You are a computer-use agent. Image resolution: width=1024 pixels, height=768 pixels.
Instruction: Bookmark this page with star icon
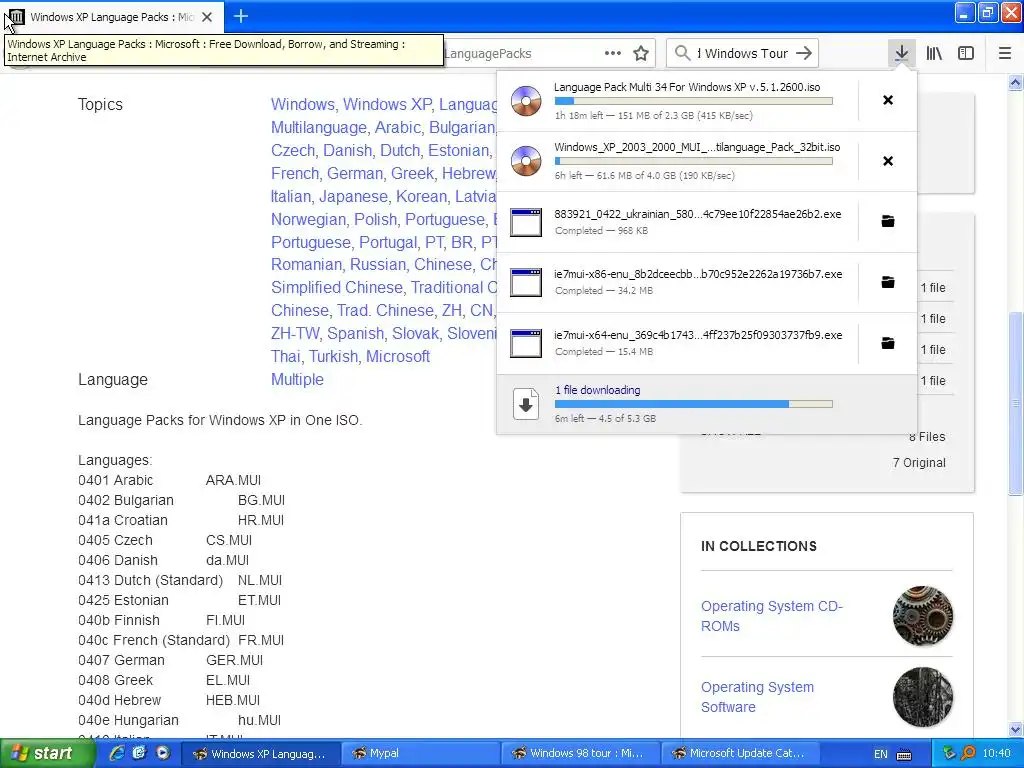[x=641, y=53]
